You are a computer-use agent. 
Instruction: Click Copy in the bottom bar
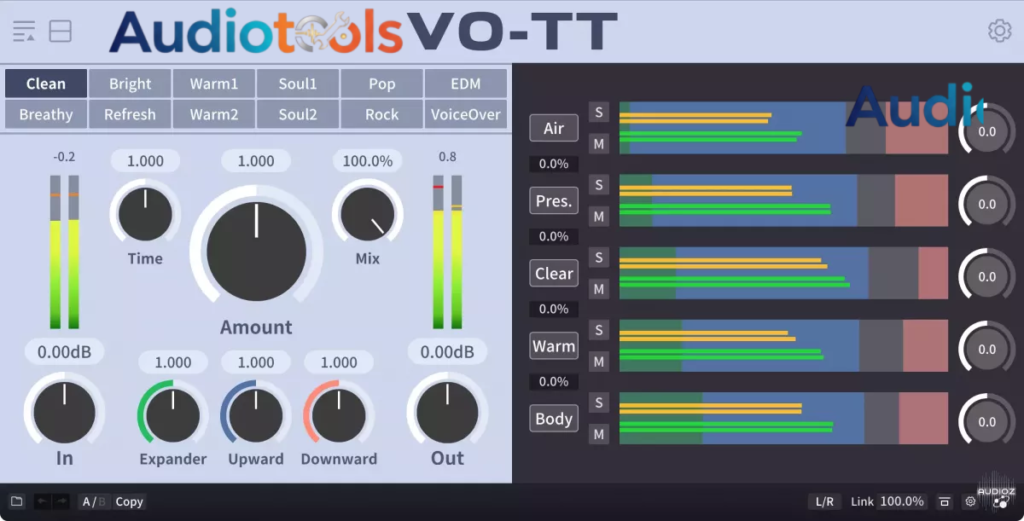pyautogui.click(x=129, y=501)
